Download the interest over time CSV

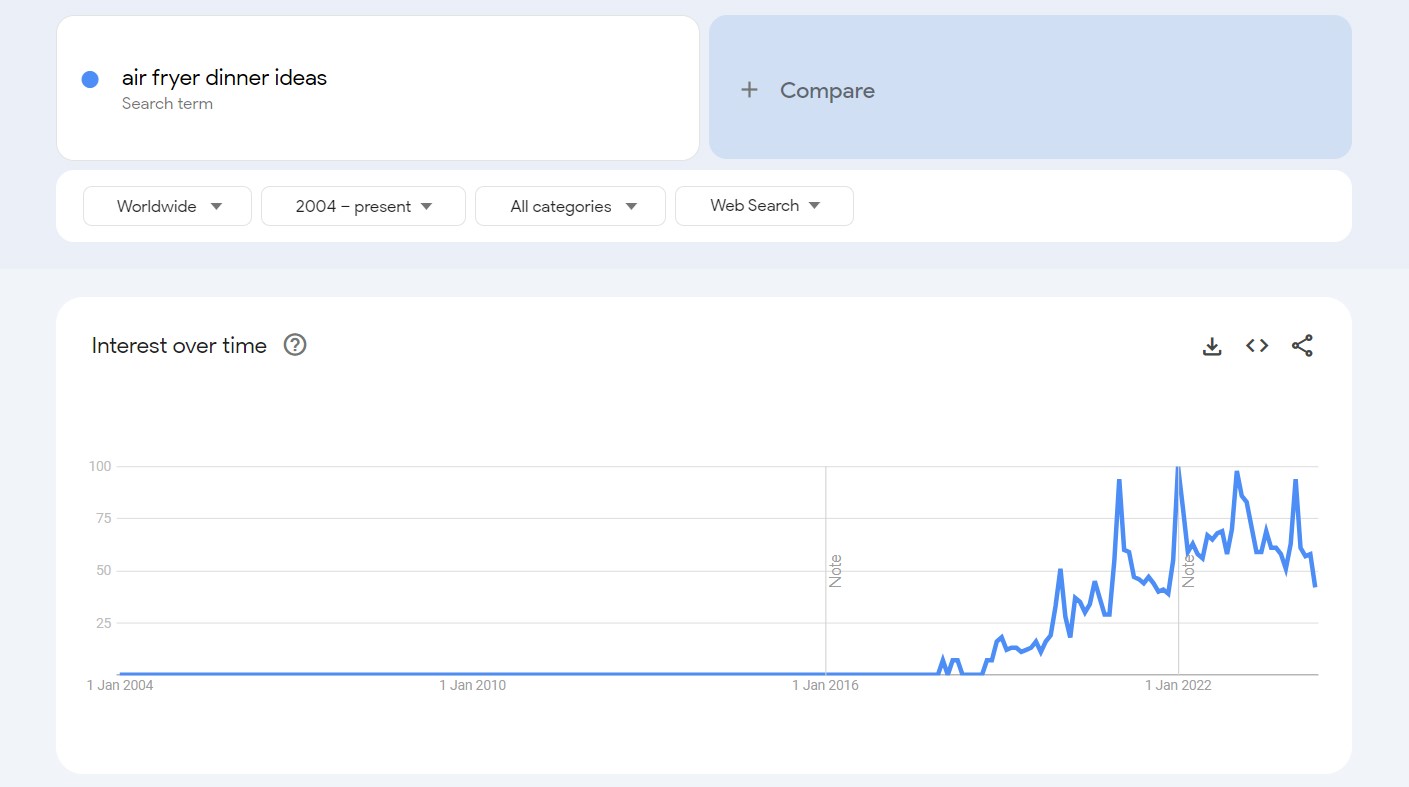(x=1212, y=346)
